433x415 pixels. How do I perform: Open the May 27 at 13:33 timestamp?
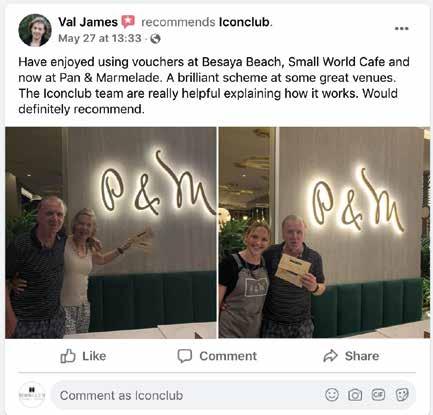coord(100,38)
